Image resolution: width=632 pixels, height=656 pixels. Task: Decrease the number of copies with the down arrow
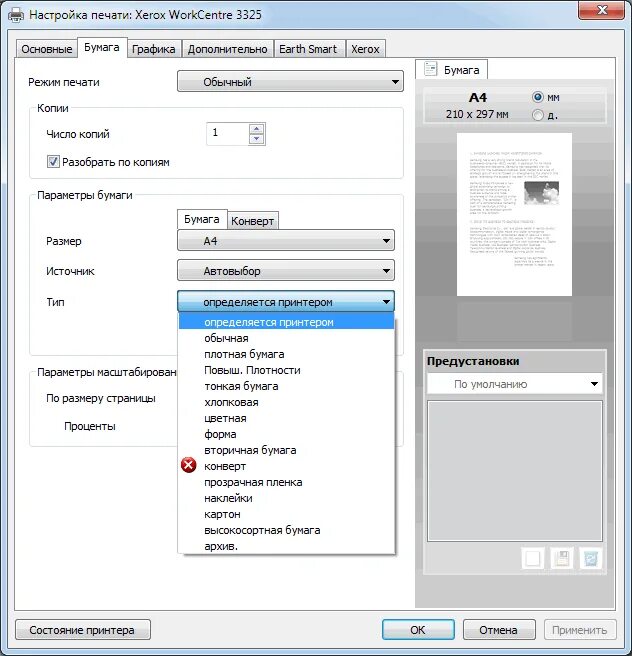coord(256,139)
